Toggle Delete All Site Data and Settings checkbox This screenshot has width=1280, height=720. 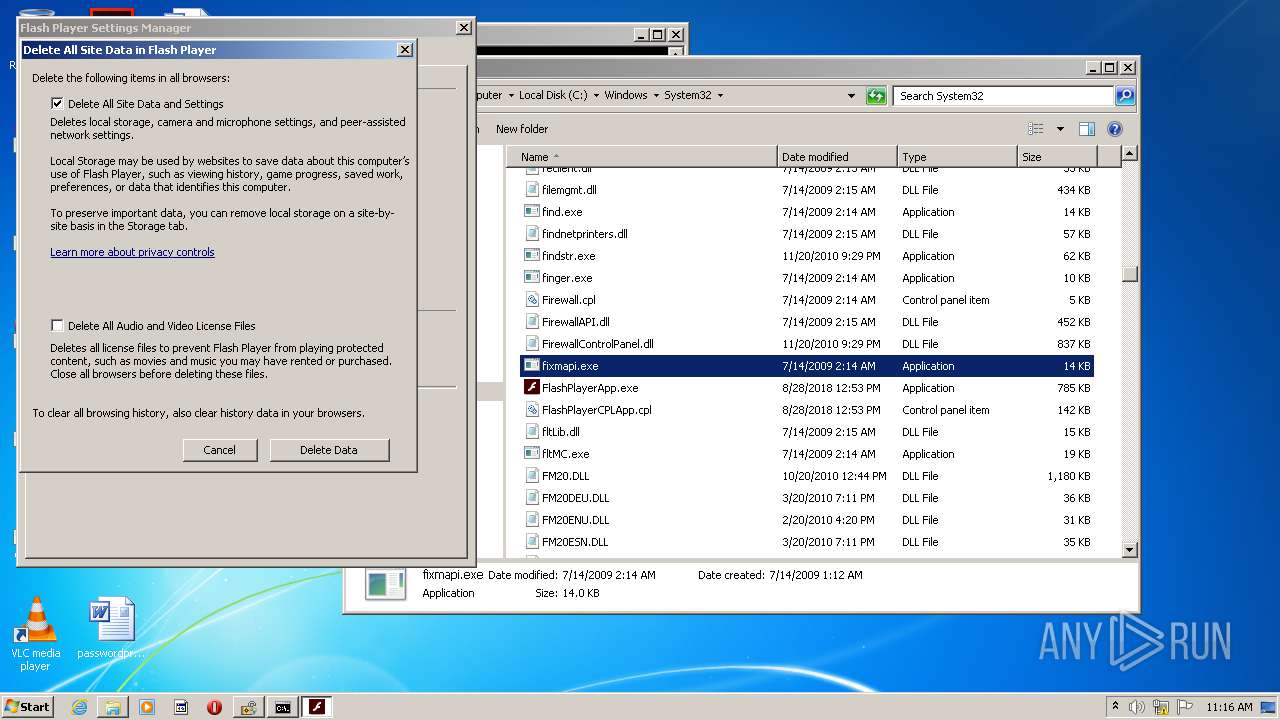[57, 103]
